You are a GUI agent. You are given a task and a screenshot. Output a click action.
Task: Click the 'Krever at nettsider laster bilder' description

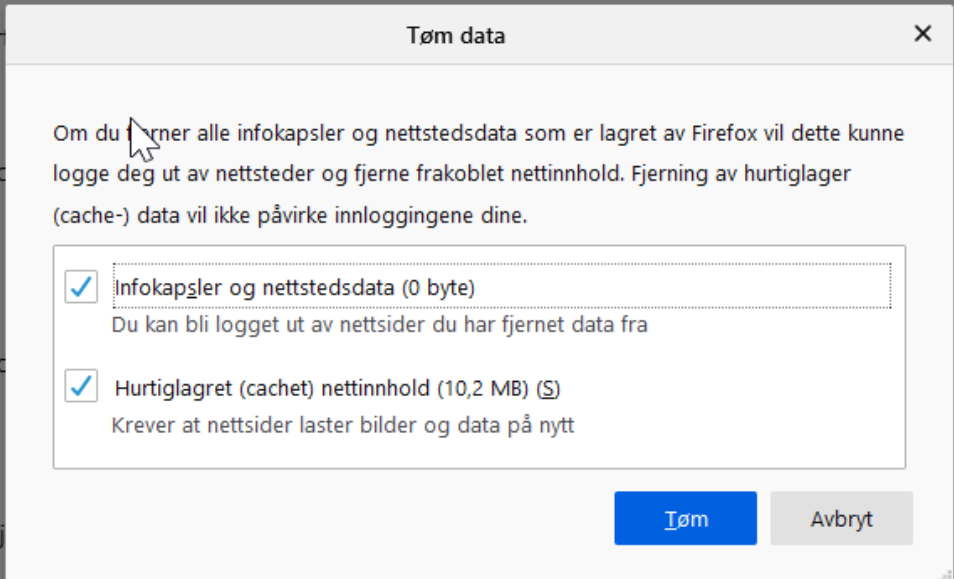click(343, 425)
